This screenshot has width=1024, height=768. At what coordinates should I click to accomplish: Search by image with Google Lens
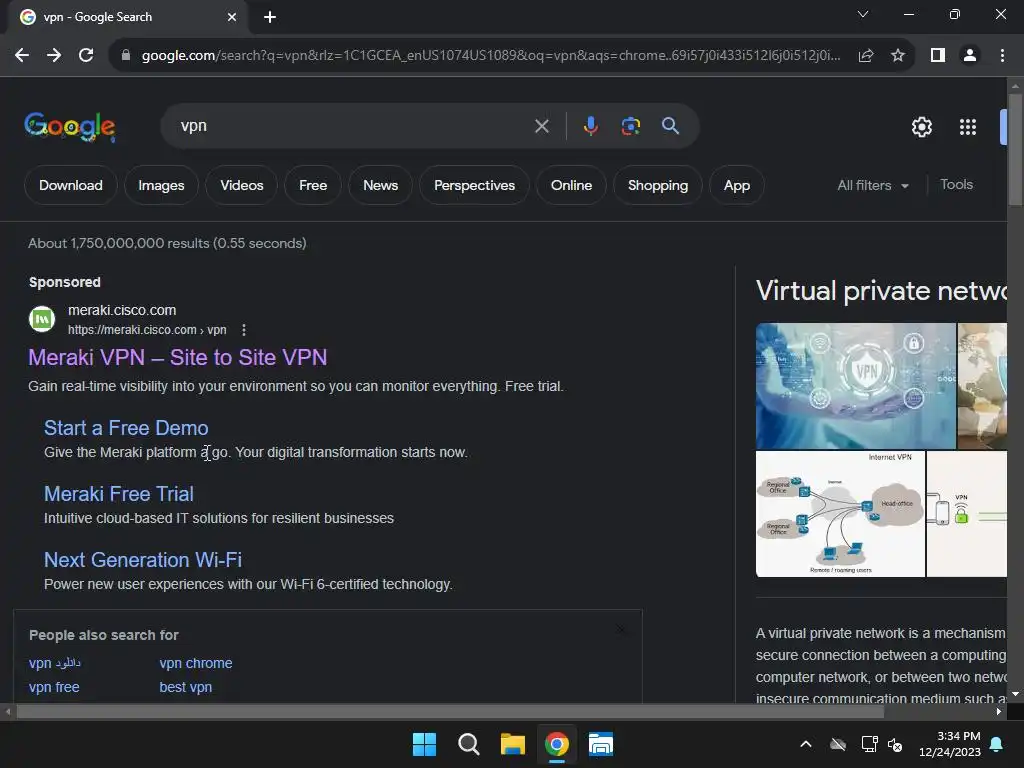(x=630, y=126)
